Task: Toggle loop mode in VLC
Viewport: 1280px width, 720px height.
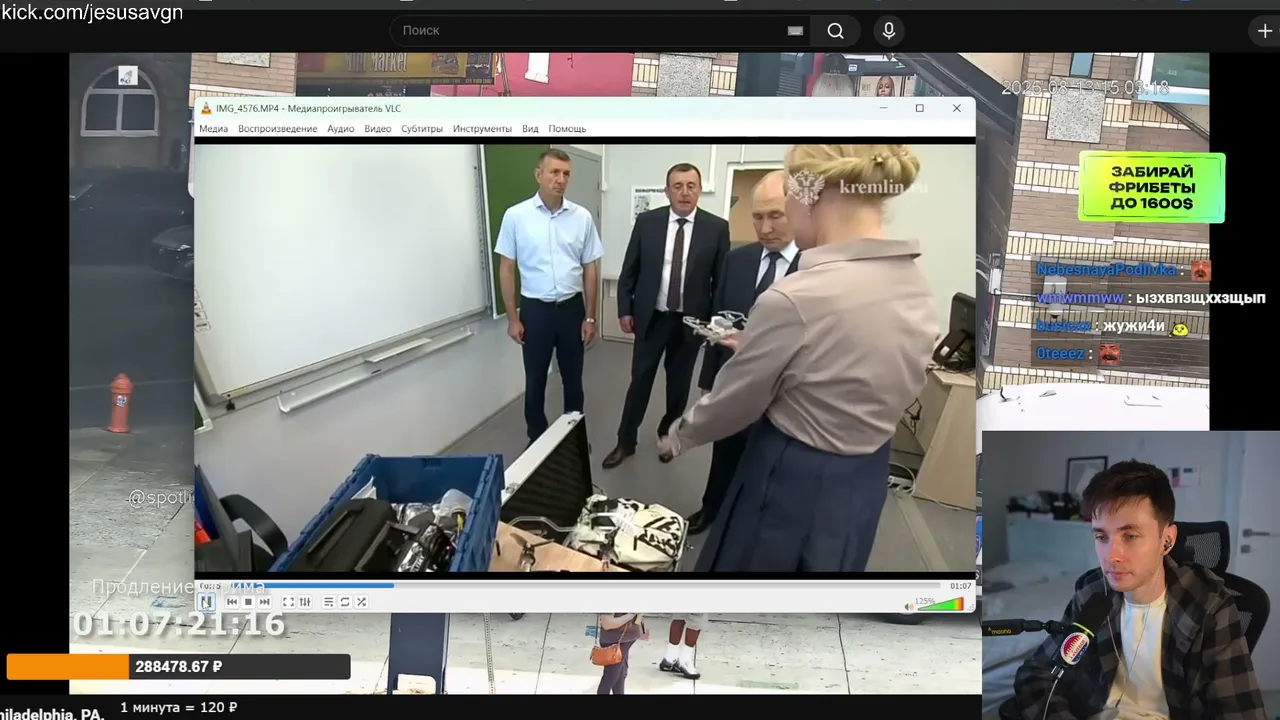Action: [345, 602]
